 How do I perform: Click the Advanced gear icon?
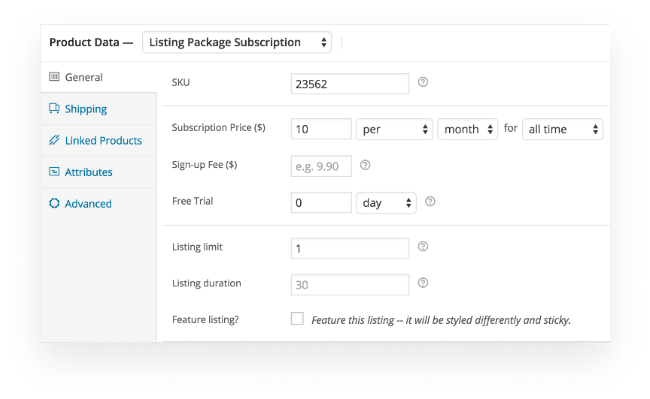pyautogui.click(x=54, y=203)
